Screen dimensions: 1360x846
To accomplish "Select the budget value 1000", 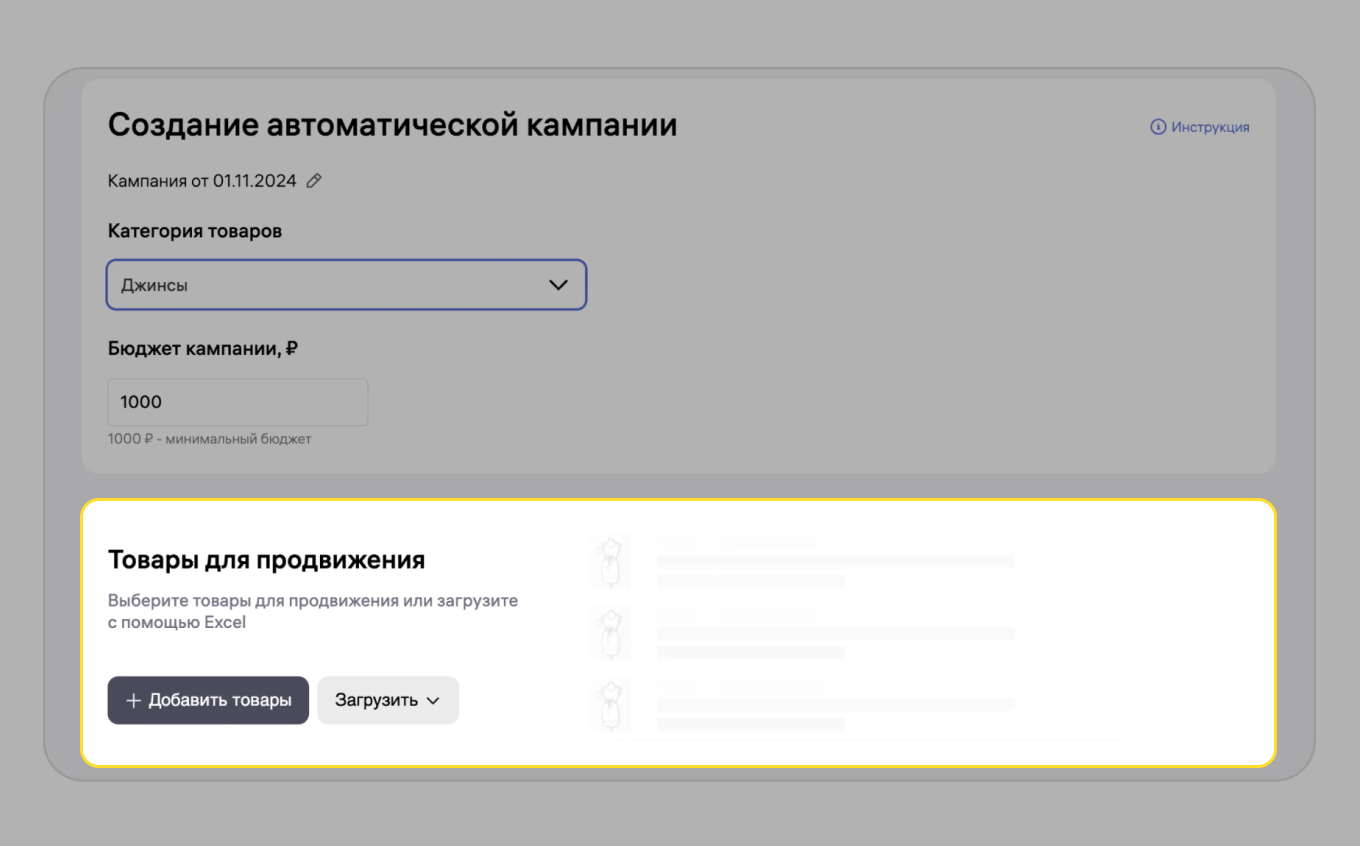I will (x=140, y=401).
